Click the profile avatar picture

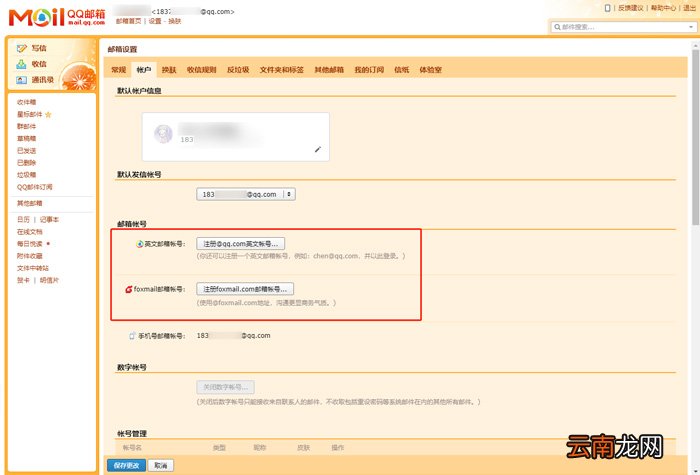click(163, 134)
